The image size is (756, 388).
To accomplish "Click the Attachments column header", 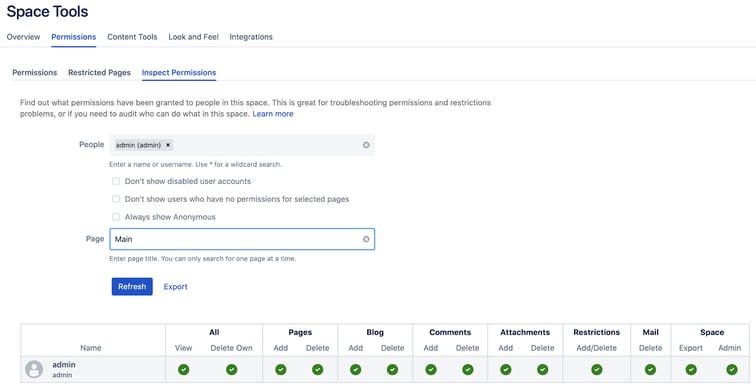I will point(525,333).
